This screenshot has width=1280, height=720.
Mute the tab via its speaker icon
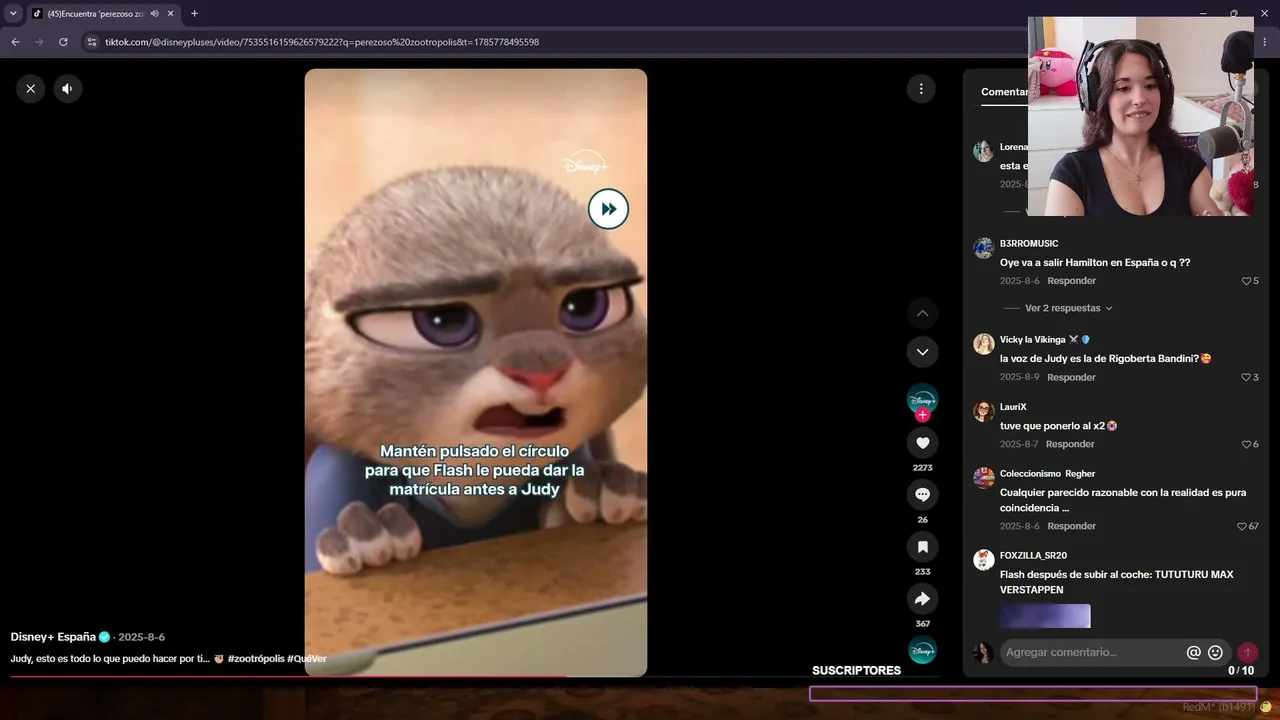pos(154,14)
